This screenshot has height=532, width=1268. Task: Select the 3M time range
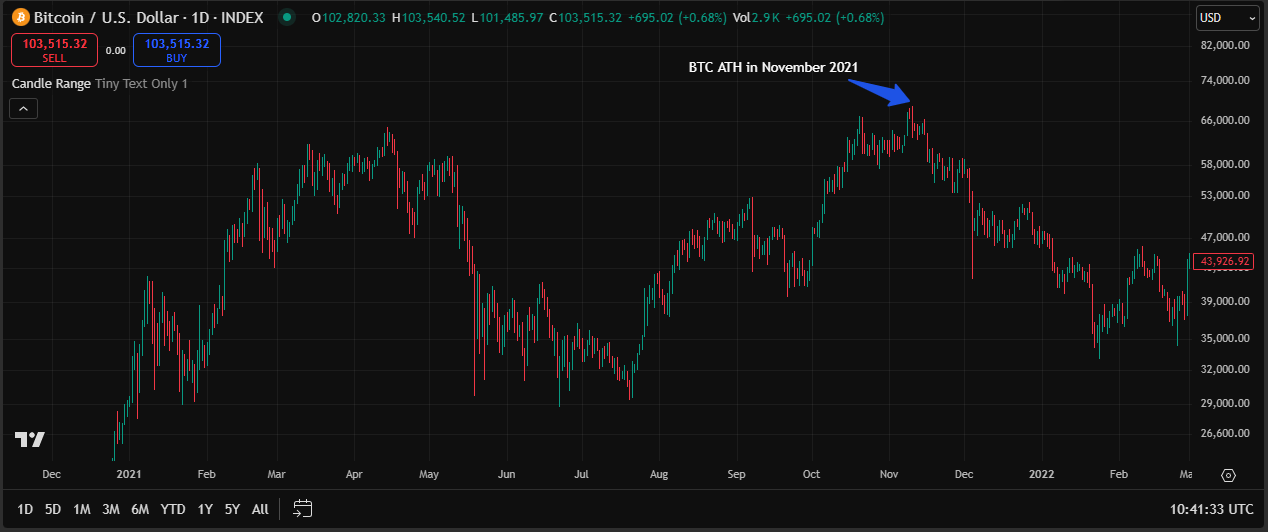click(x=111, y=509)
